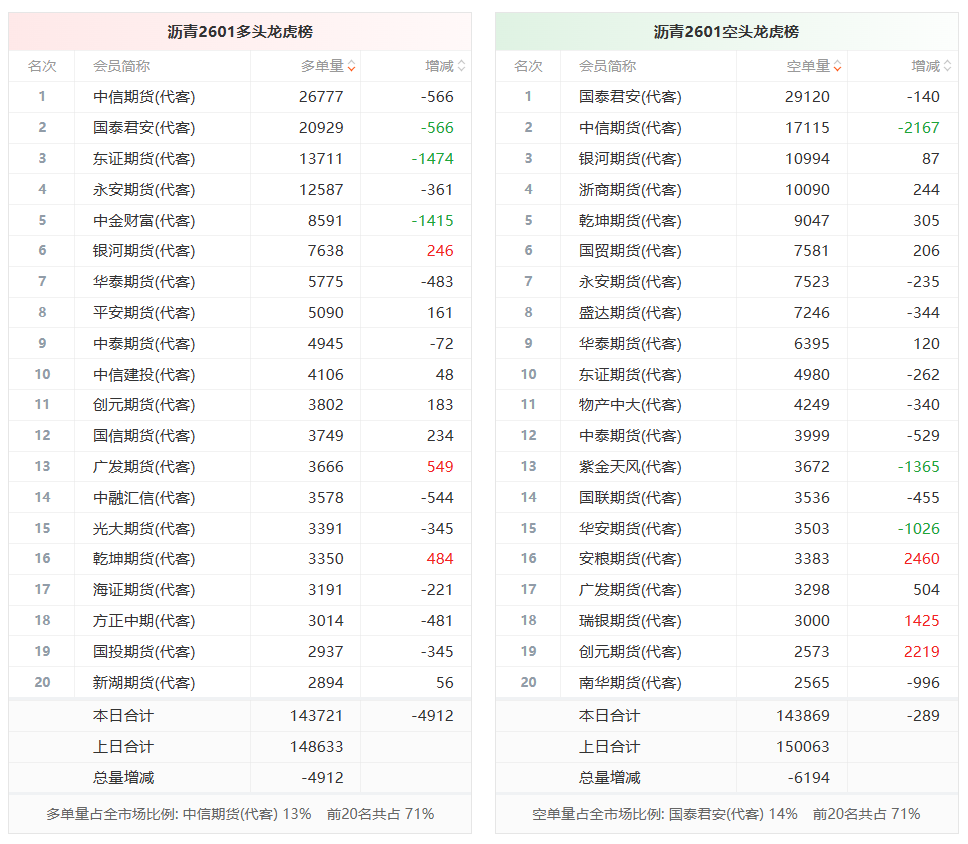Sort short table by 空单量 sort icon

837,66
